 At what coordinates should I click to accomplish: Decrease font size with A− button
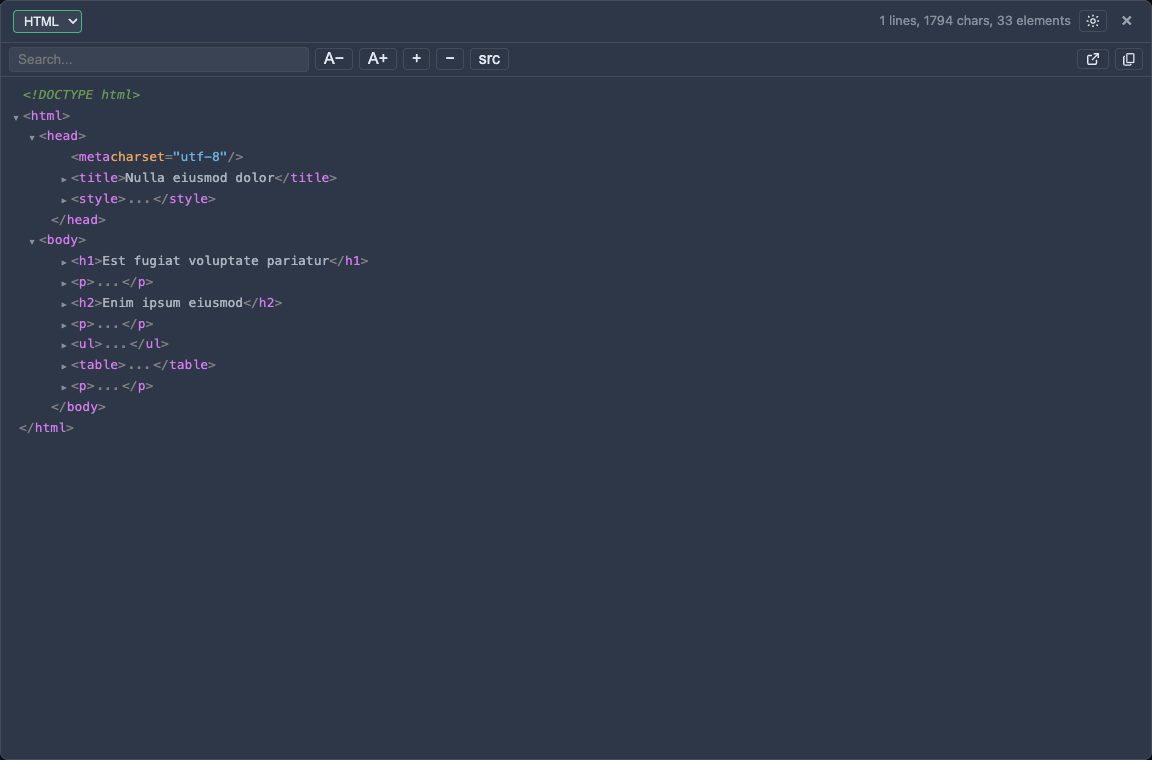334,59
